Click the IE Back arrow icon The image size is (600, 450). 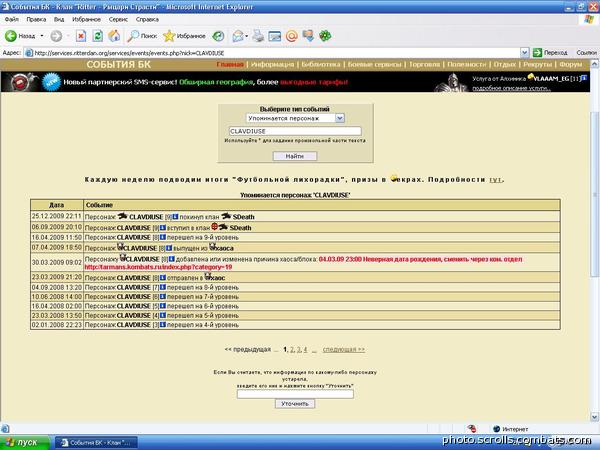click(11, 36)
